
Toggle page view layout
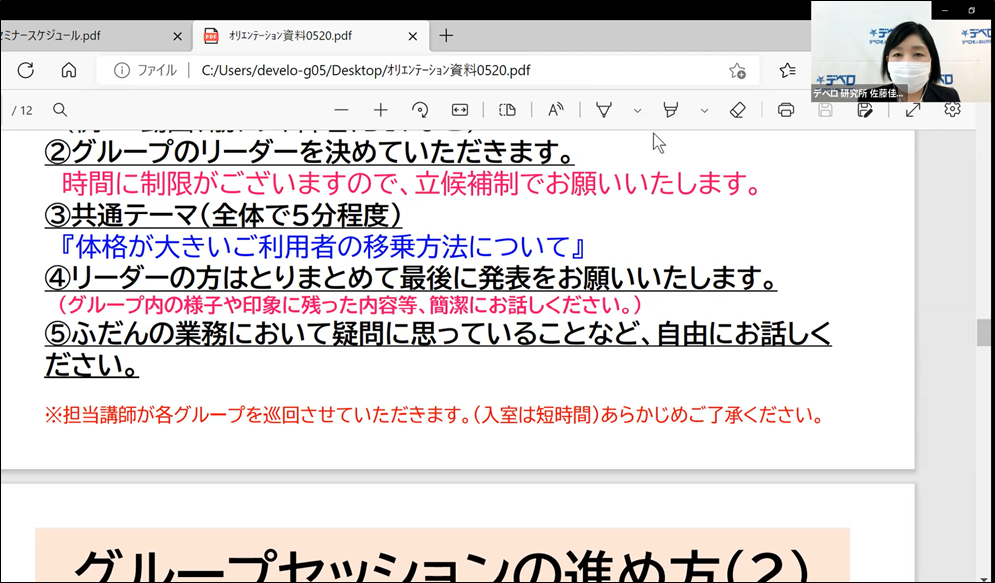point(507,110)
